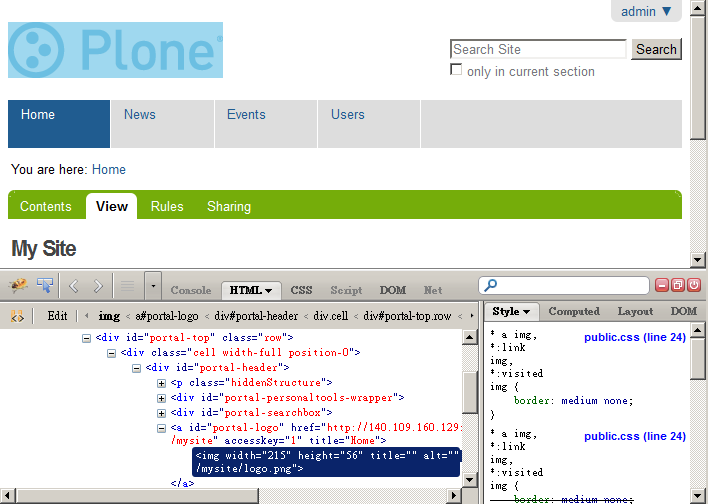The height and width of the screenshot is (504, 708).
Task: Collapse the div#portal-top node
Action: coord(86,338)
